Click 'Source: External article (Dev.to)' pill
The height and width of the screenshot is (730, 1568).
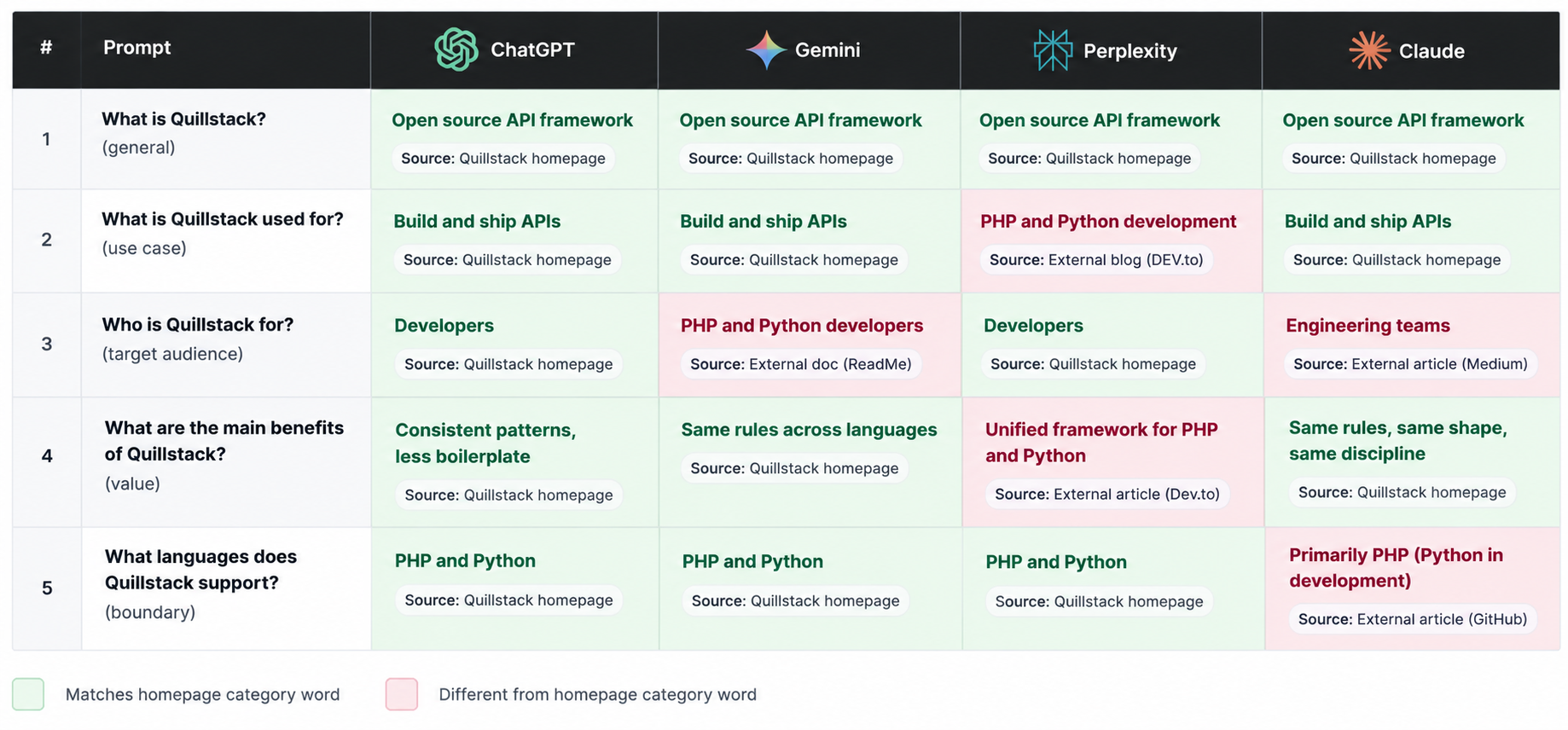pos(1107,494)
